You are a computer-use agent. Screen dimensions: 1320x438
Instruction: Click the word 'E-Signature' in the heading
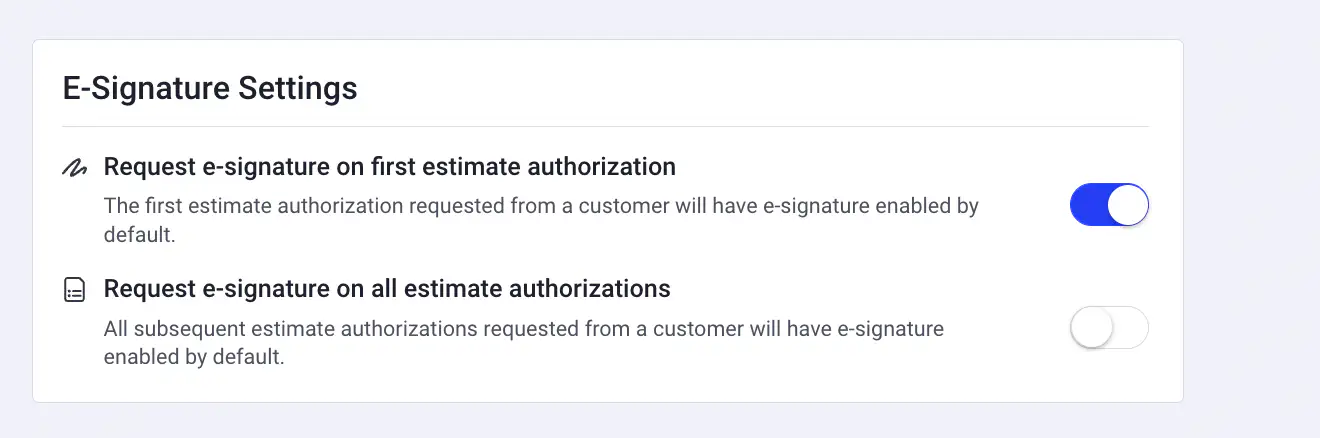click(x=146, y=88)
